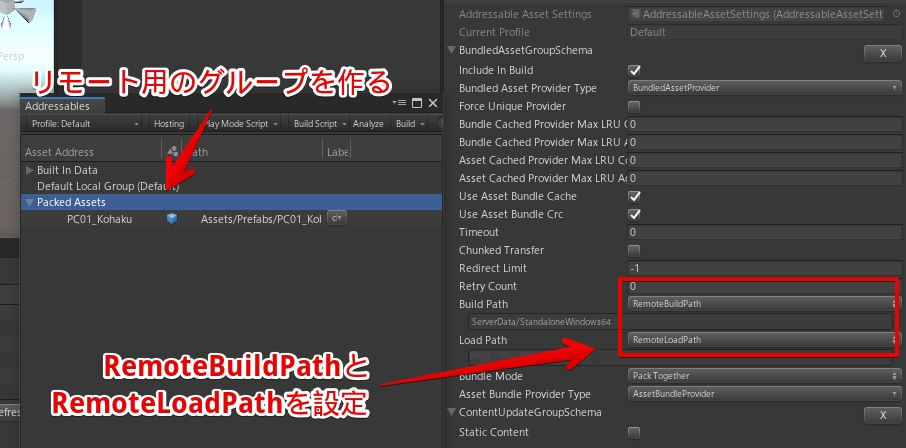Click the Redirect Limit value field

tap(764, 268)
